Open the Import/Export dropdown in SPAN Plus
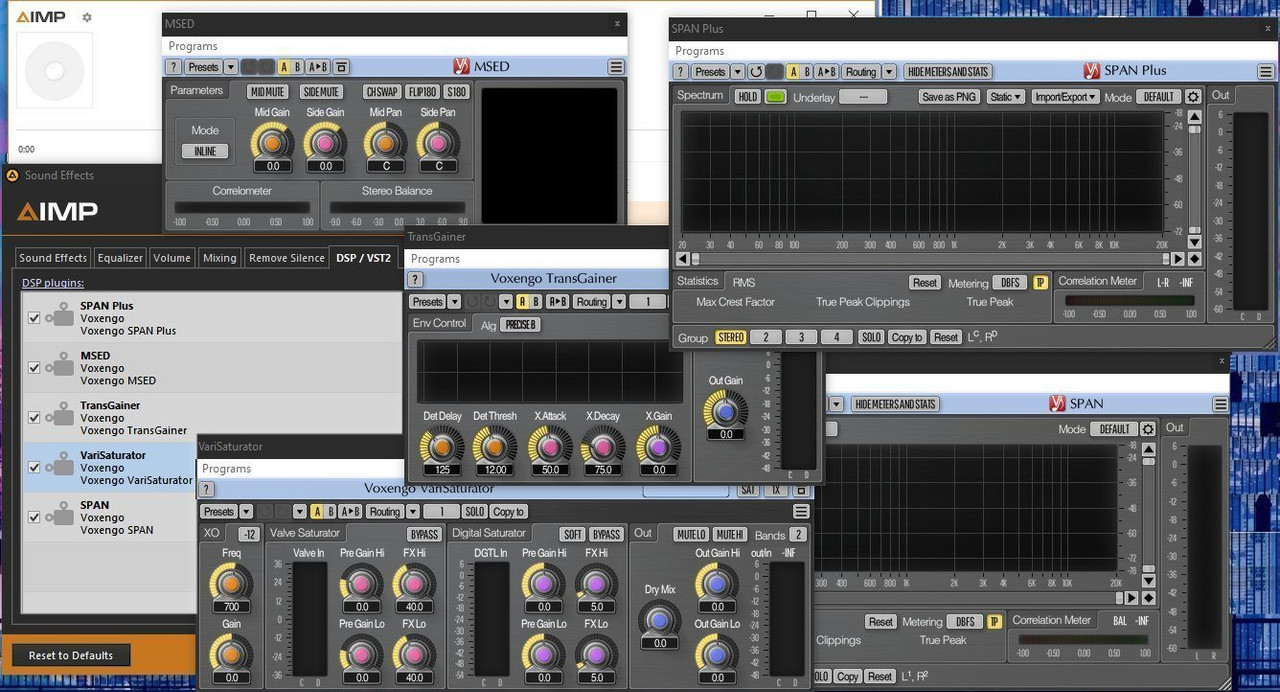The image size is (1280, 692). tap(1065, 97)
